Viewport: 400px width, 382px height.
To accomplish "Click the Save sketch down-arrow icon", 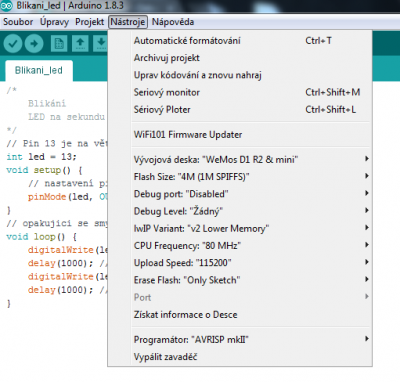I will tap(101, 43).
